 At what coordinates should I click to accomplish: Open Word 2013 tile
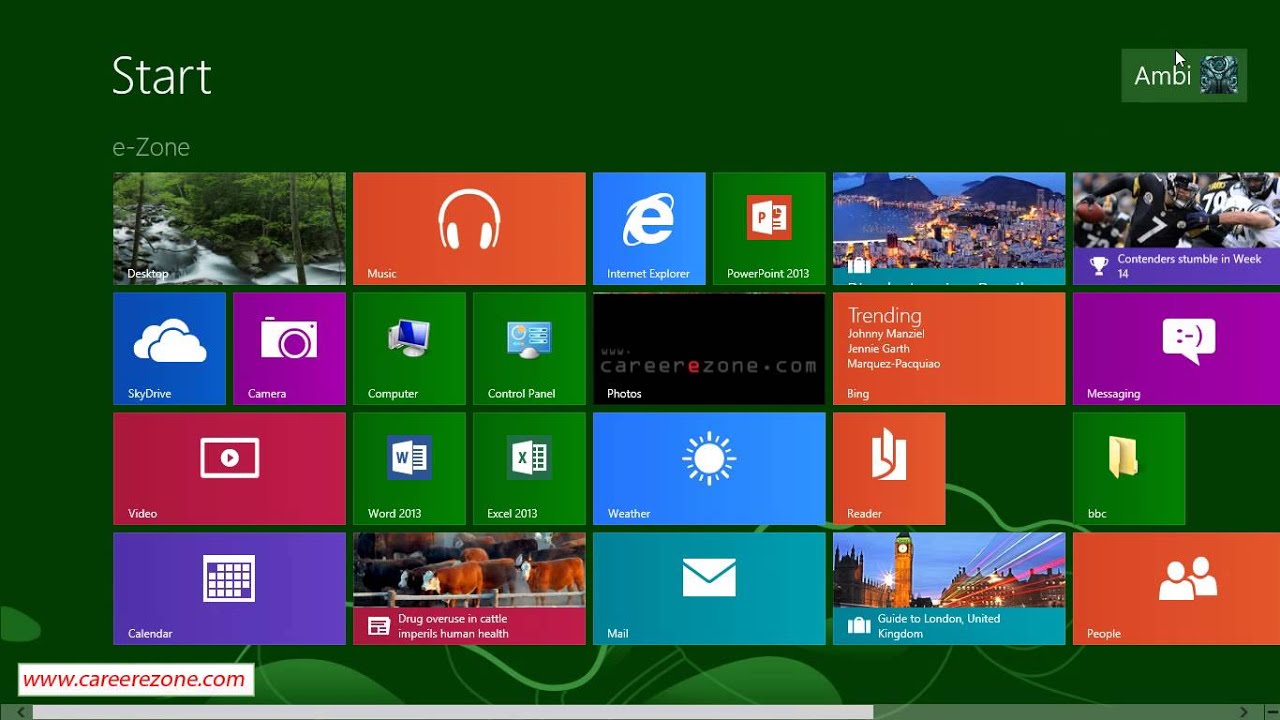pos(409,469)
